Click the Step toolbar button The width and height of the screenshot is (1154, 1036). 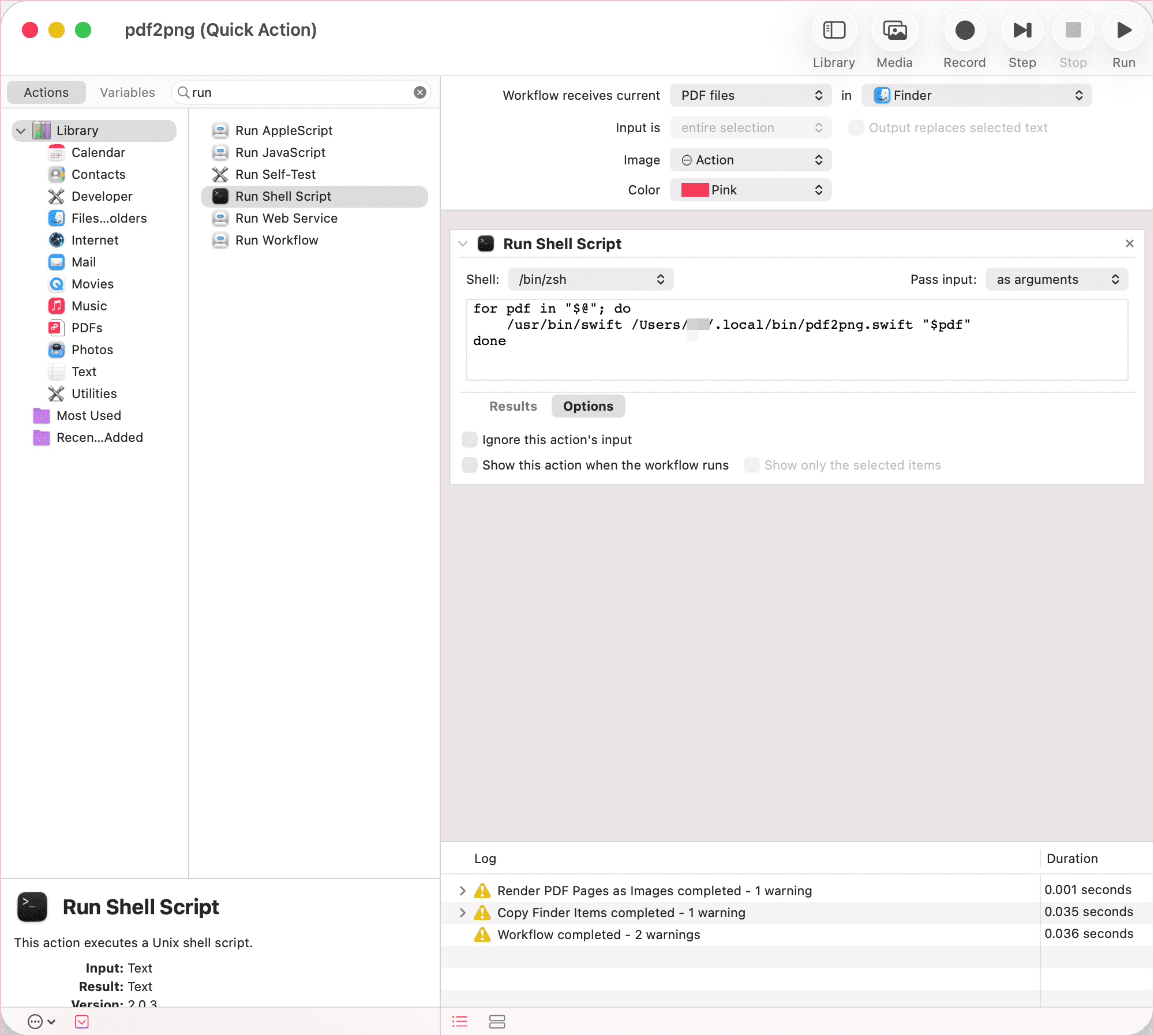pyautogui.click(x=1022, y=31)
